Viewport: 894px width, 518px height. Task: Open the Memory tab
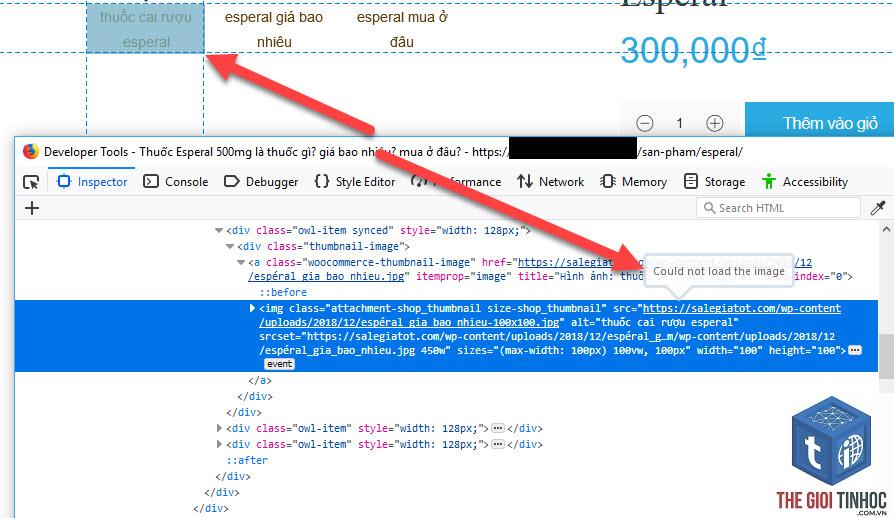633,182
